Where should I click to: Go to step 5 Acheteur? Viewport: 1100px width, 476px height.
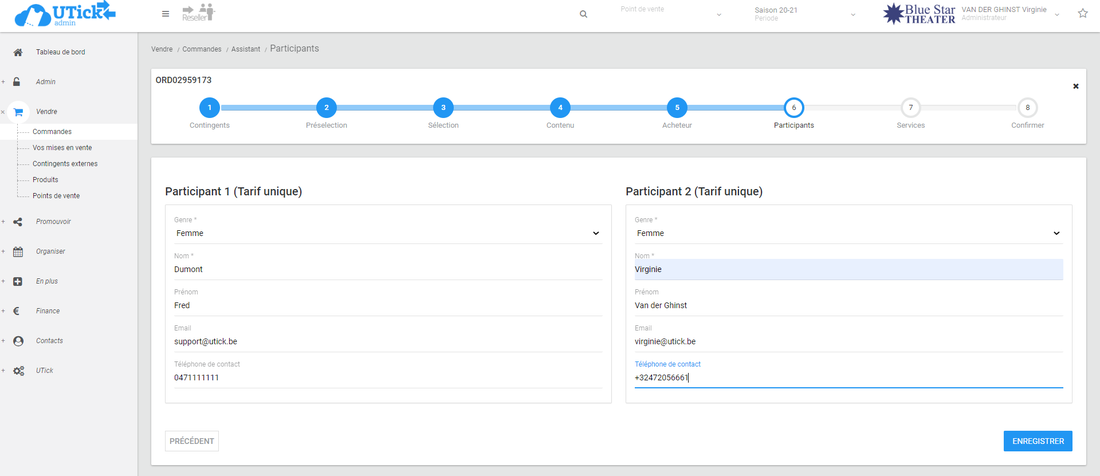click(x=677, y=108)
